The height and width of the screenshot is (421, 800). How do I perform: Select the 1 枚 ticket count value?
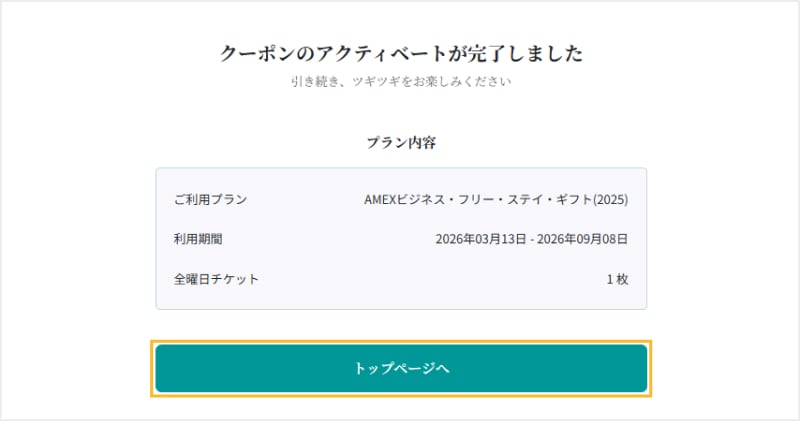click(616, 279)
